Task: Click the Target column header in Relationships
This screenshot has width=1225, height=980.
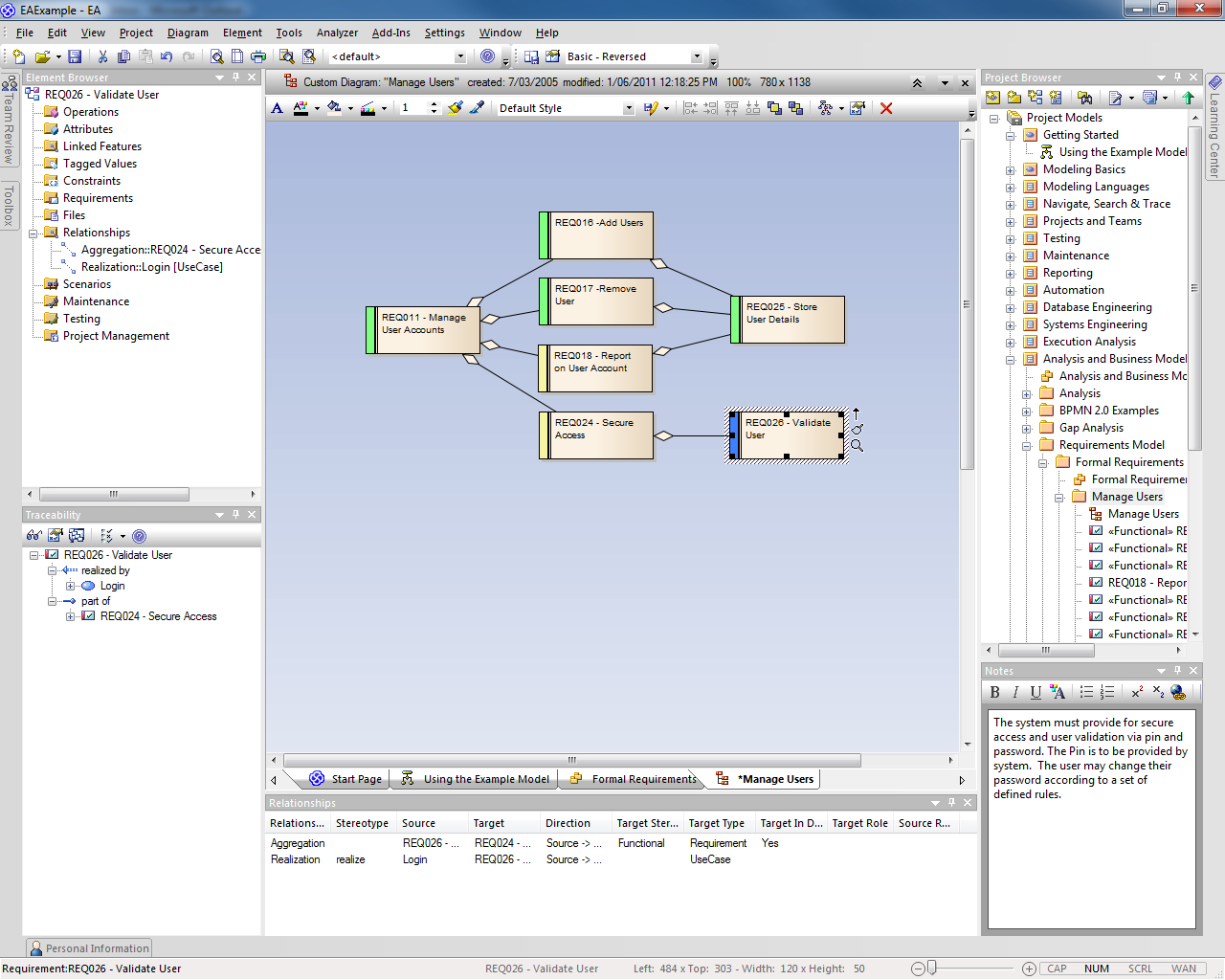Action: pyautogui.click(x=488, y=823)
